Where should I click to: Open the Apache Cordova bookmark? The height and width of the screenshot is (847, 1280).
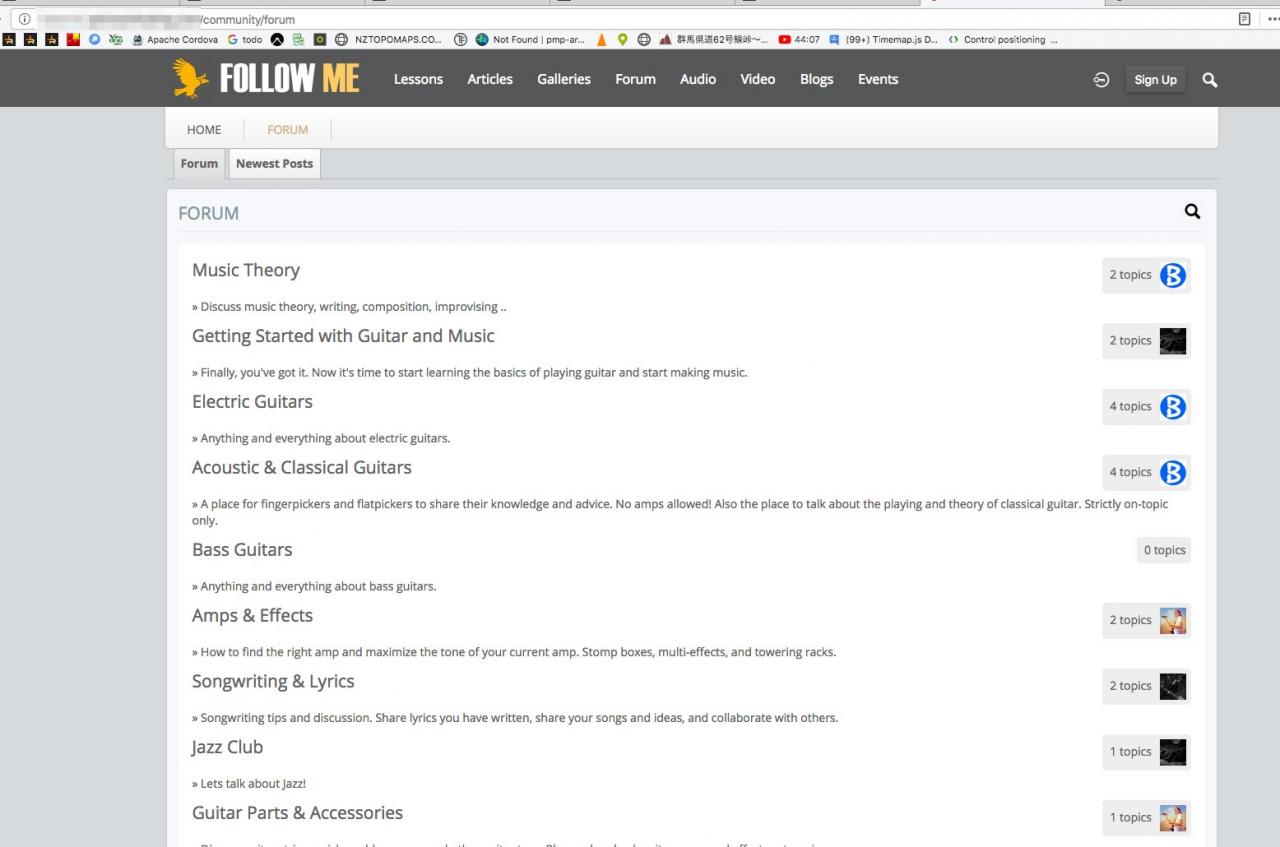pyautogui.click(x=175, y=40)
